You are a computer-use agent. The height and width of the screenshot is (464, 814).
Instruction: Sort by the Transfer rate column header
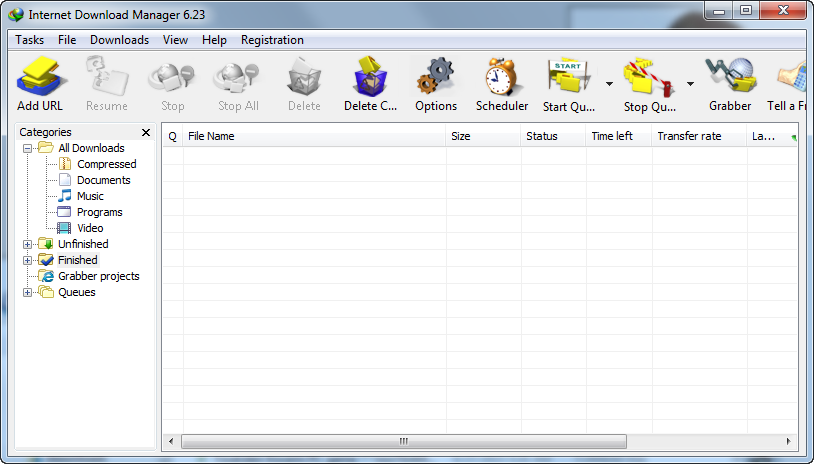coord(699,136)
